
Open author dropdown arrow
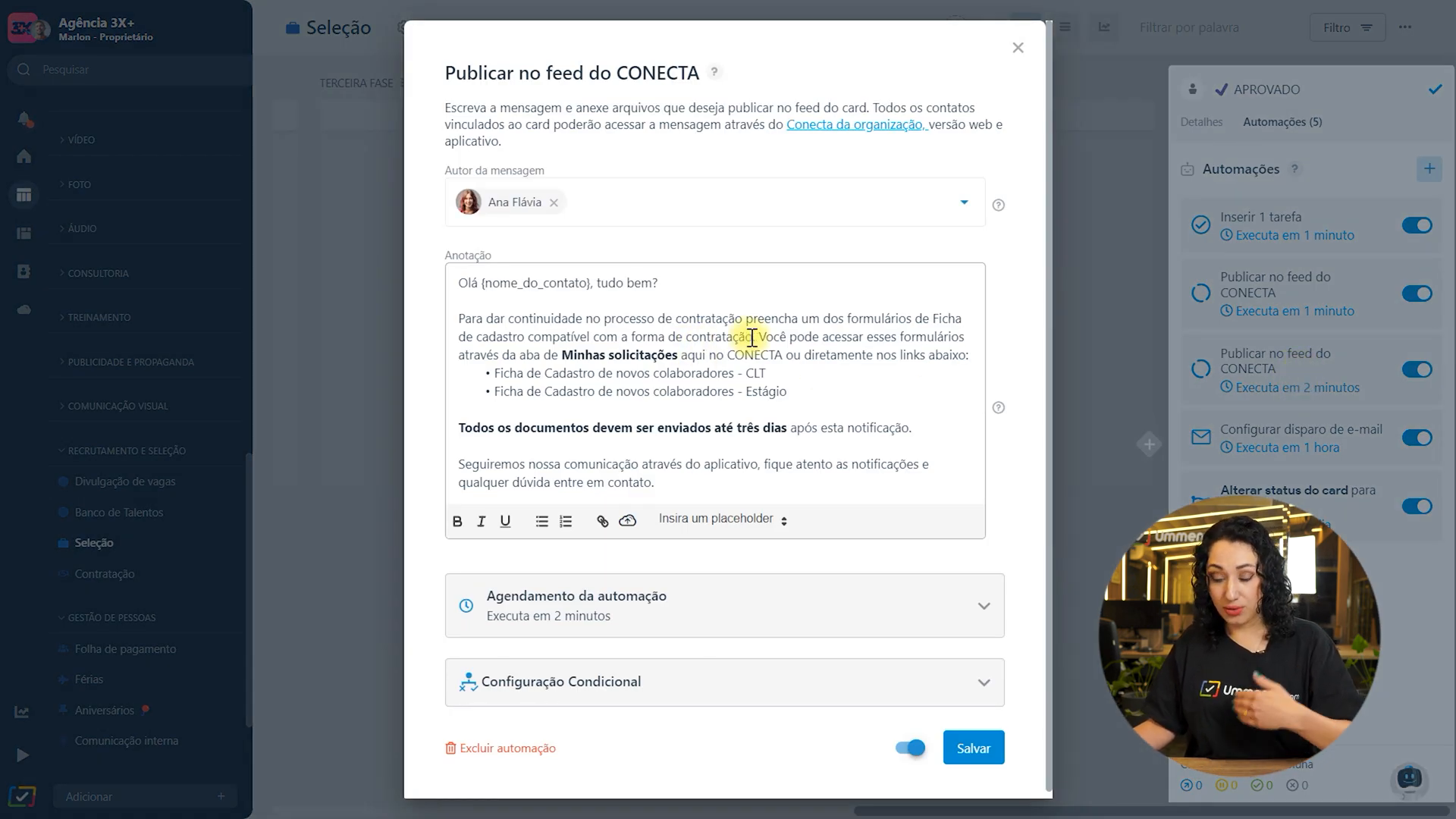coord(964,202)
